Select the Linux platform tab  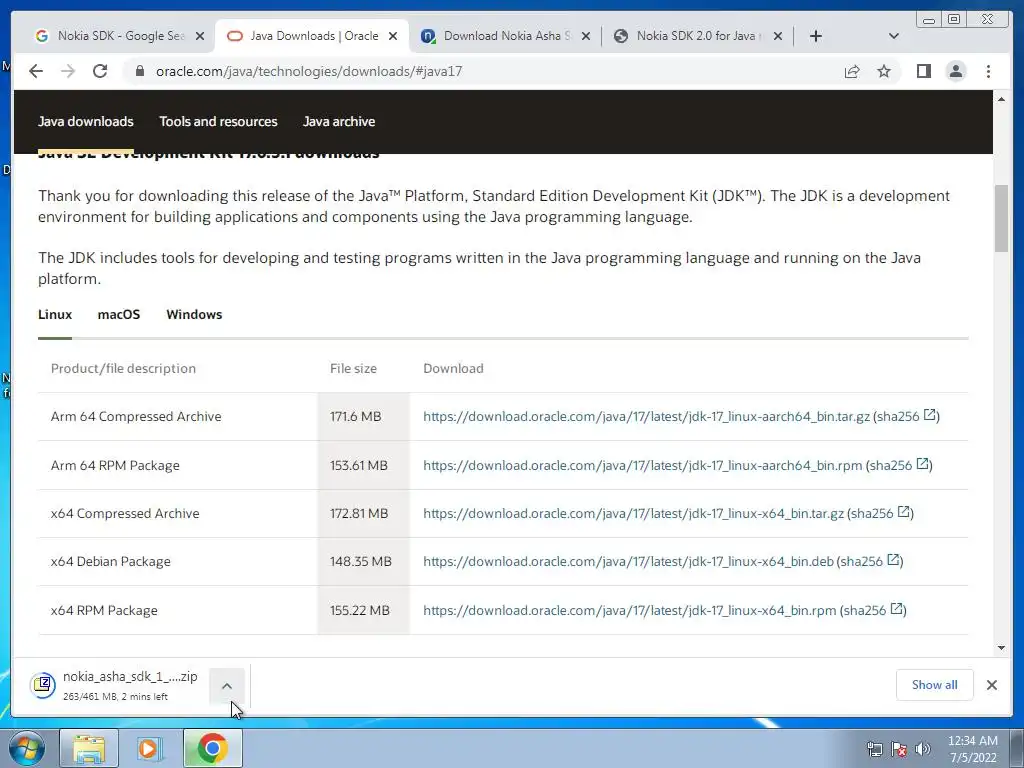click(55, 314)
